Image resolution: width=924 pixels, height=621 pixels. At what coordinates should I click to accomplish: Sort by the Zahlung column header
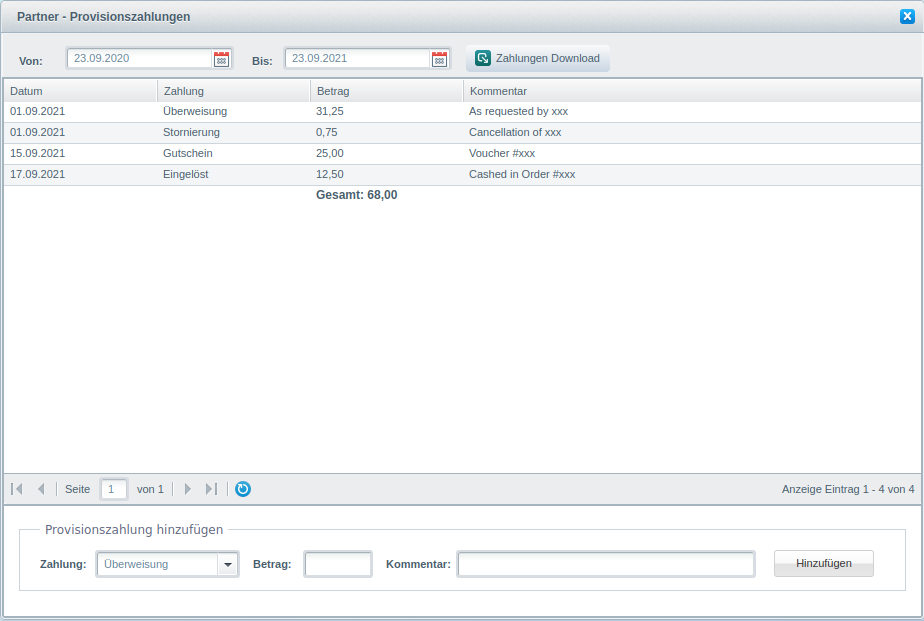coord(233,91)
